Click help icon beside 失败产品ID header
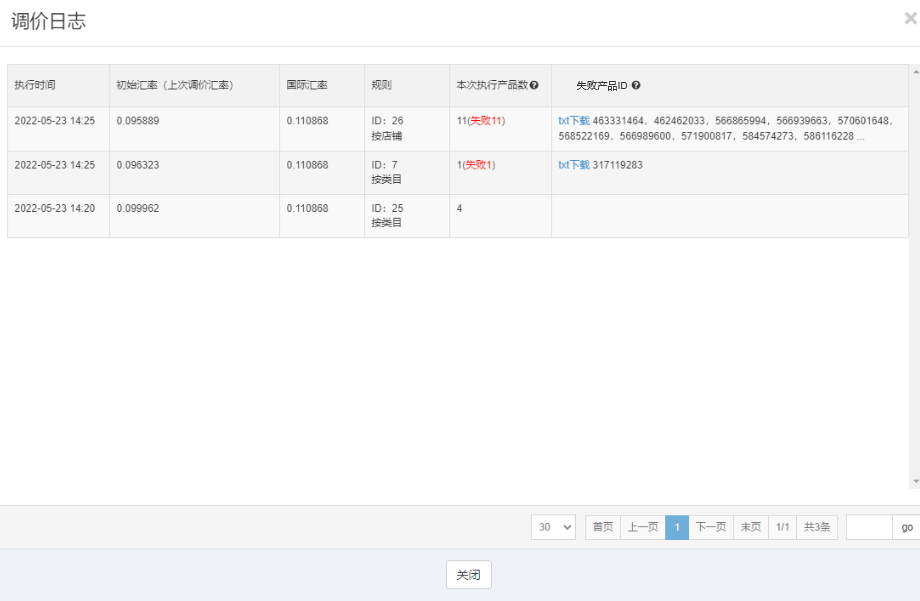This screenshot has height=601, width=920. click(x=636, y=86)
